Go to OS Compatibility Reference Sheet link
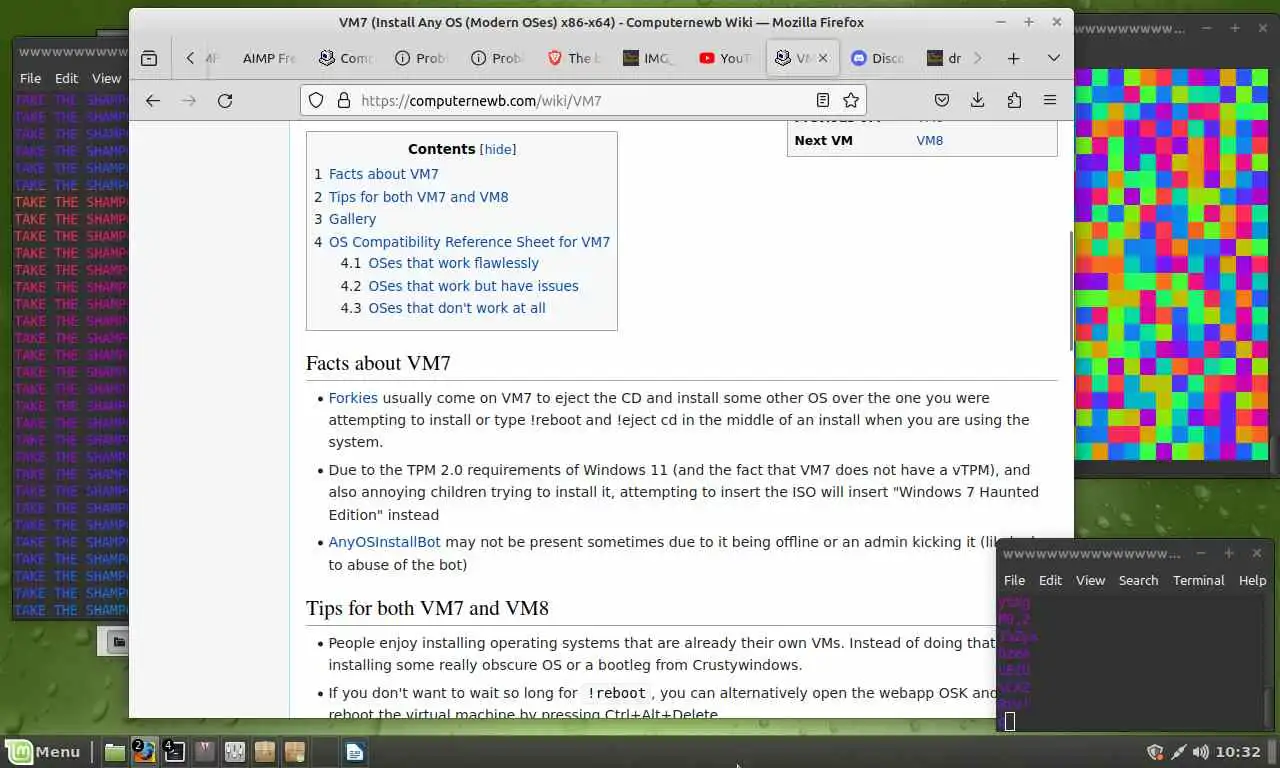 tap(469, 242)
